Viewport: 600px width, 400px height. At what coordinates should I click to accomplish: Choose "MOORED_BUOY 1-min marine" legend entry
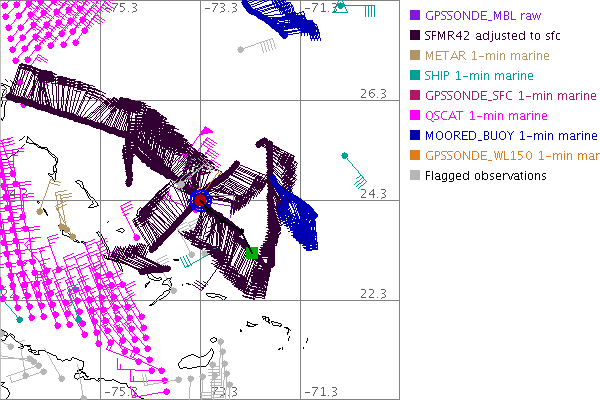click(x=504, y=136)
